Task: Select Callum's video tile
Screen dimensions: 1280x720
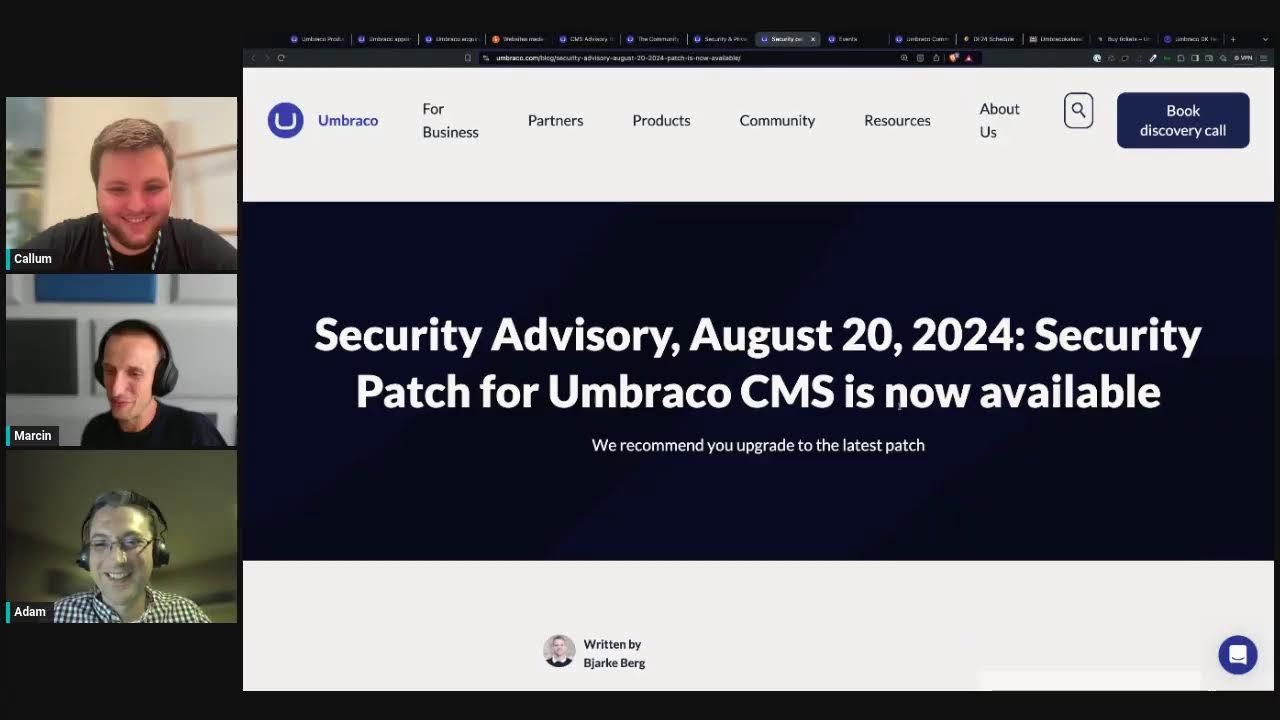Action: [121, 184]
